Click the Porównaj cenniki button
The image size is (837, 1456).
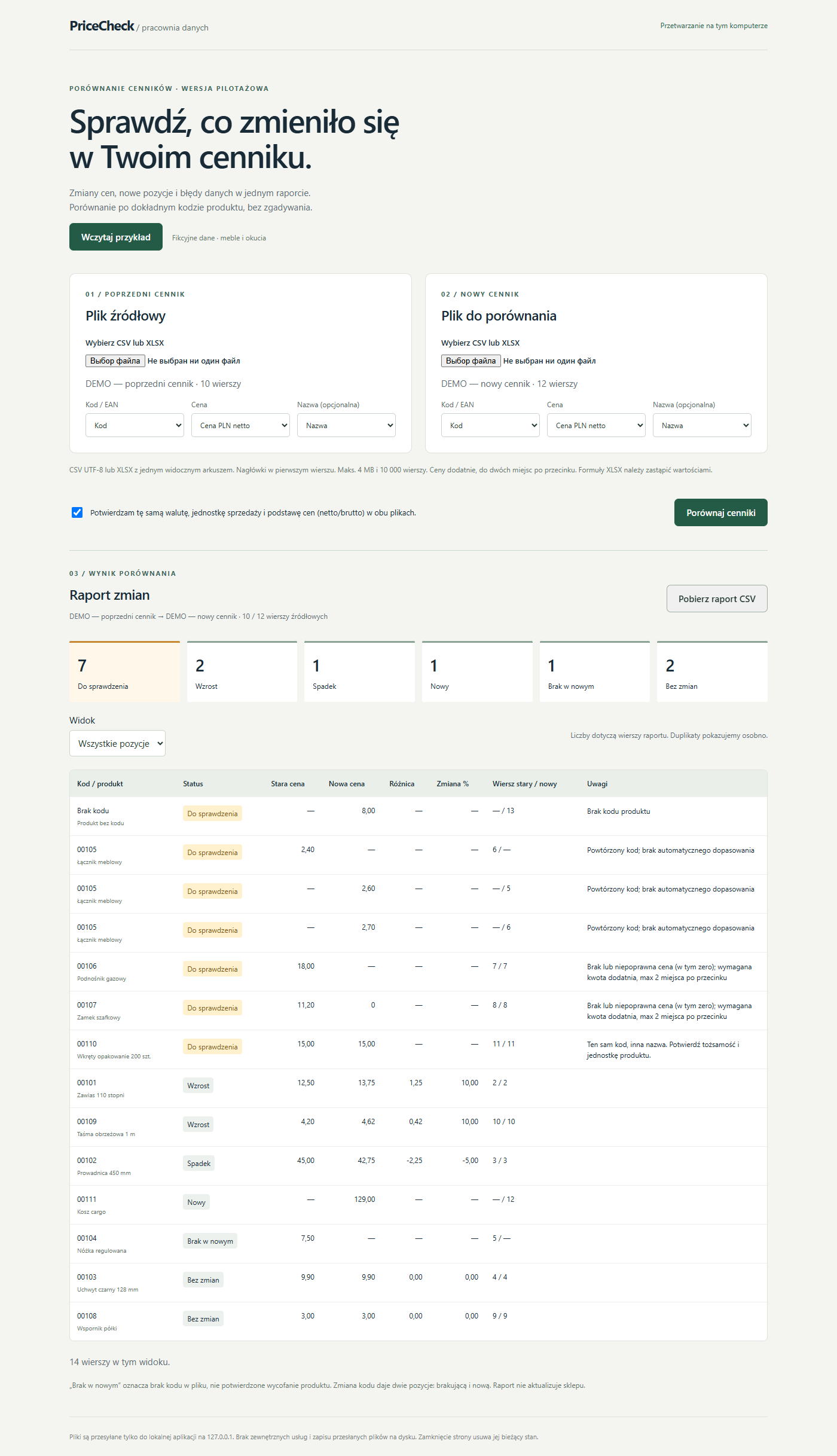(x=720, y=512)
